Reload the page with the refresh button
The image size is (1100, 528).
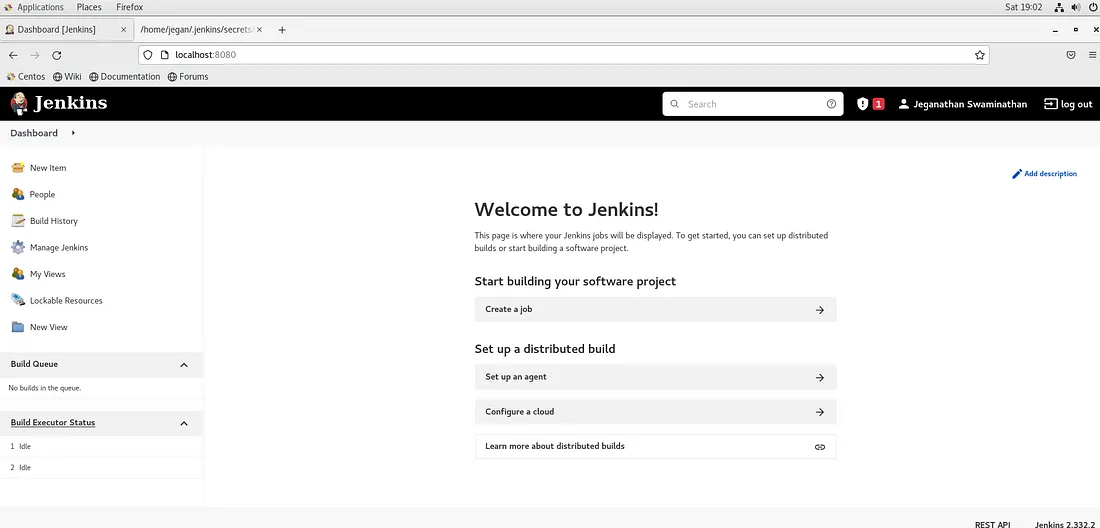tap(57, 55)
